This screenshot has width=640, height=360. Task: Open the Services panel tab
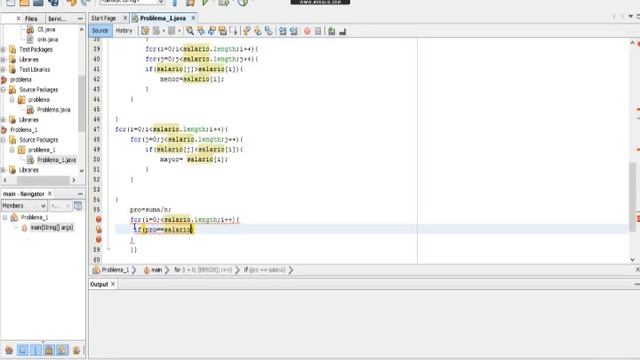tap(57, 19)
